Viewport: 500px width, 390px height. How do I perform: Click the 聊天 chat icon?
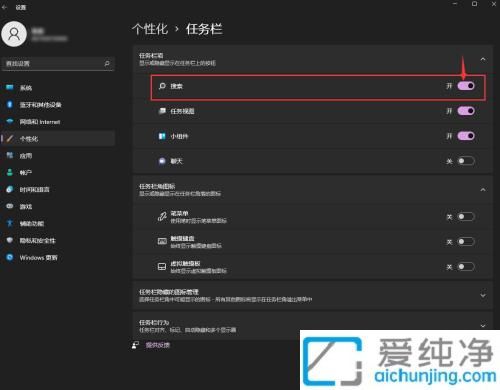pyautogui.click(x=162, y=161)
